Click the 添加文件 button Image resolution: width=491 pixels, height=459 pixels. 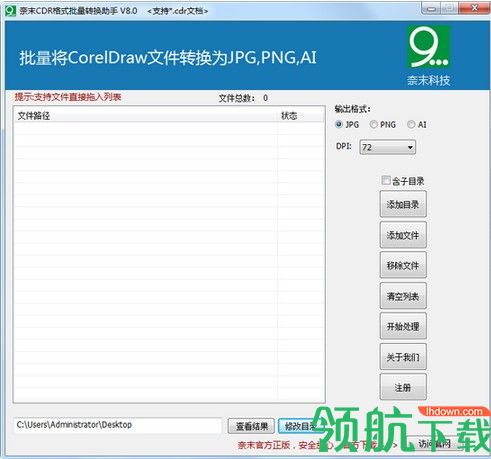403,235
